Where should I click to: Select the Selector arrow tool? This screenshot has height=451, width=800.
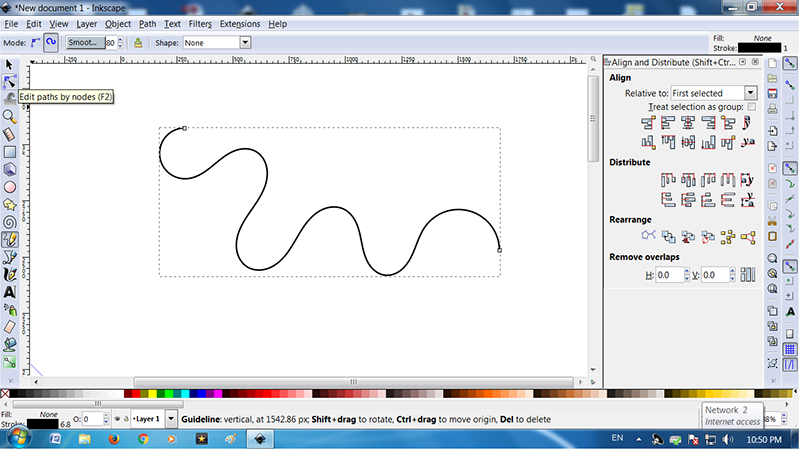pos(9,65)
